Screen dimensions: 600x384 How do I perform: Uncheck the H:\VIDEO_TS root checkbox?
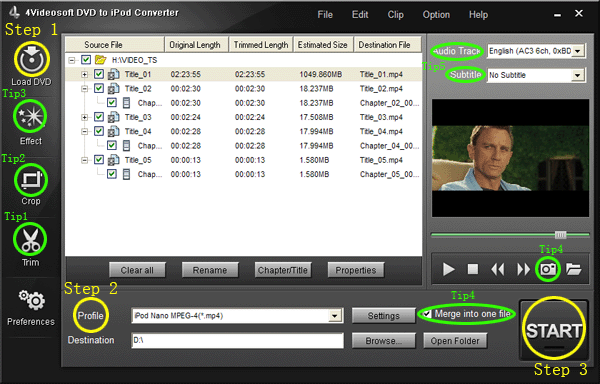click(x=86, y=60)
